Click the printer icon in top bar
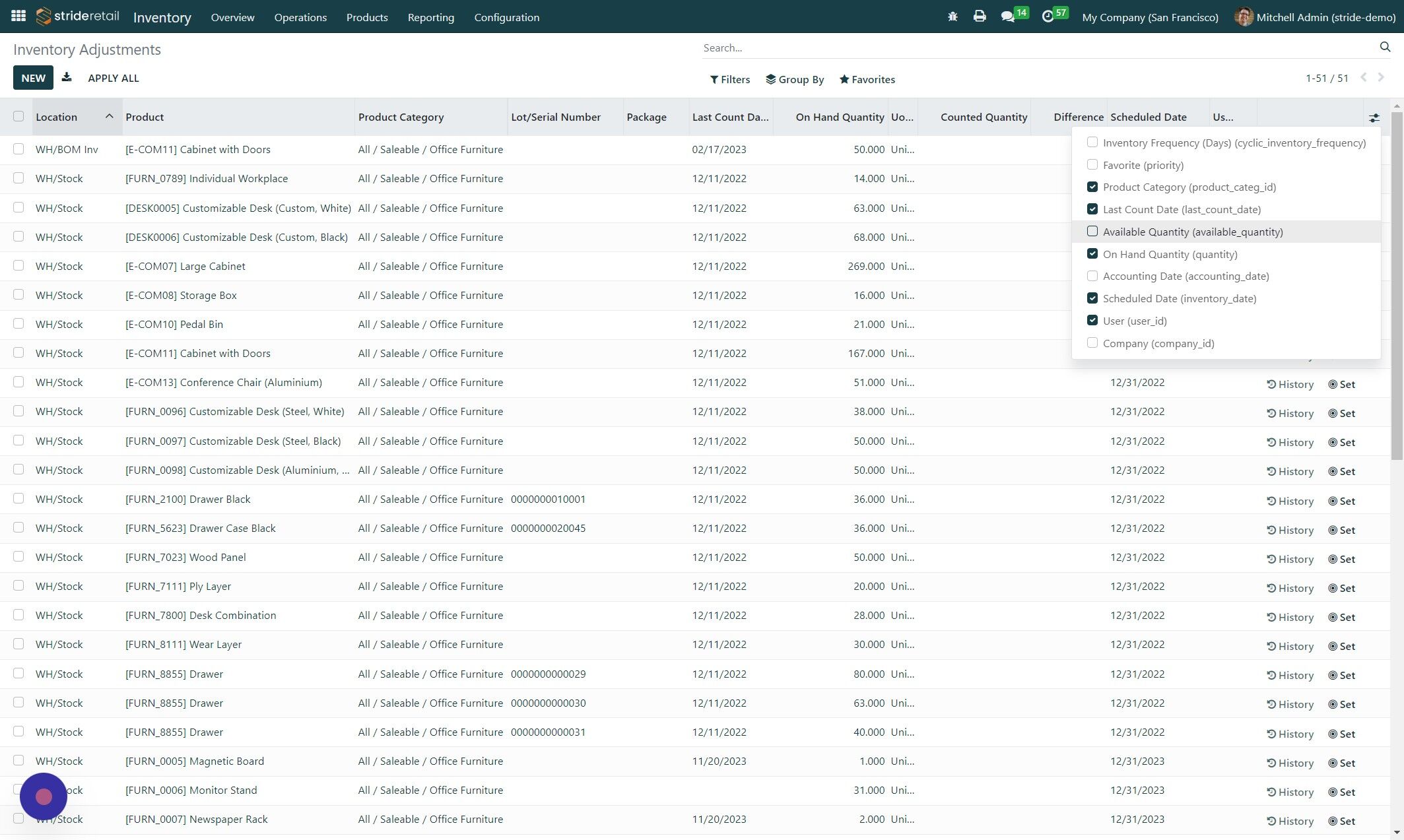 pyautogui.click(x=979, y=16)
